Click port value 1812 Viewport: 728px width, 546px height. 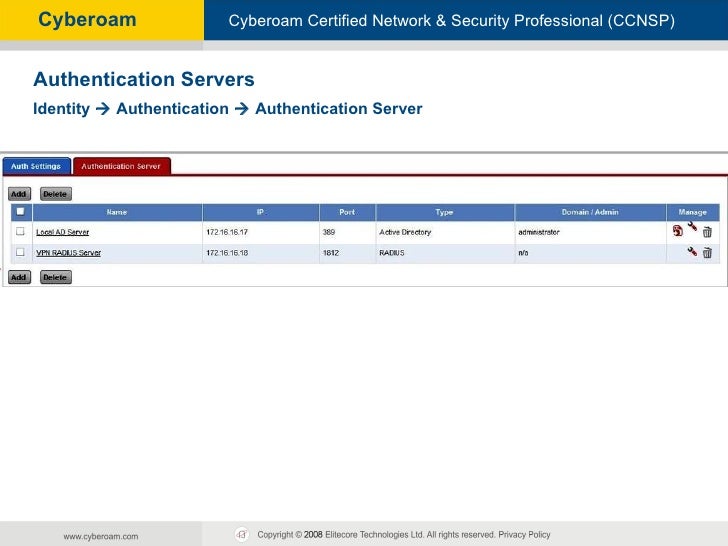(x=331, y=253)
